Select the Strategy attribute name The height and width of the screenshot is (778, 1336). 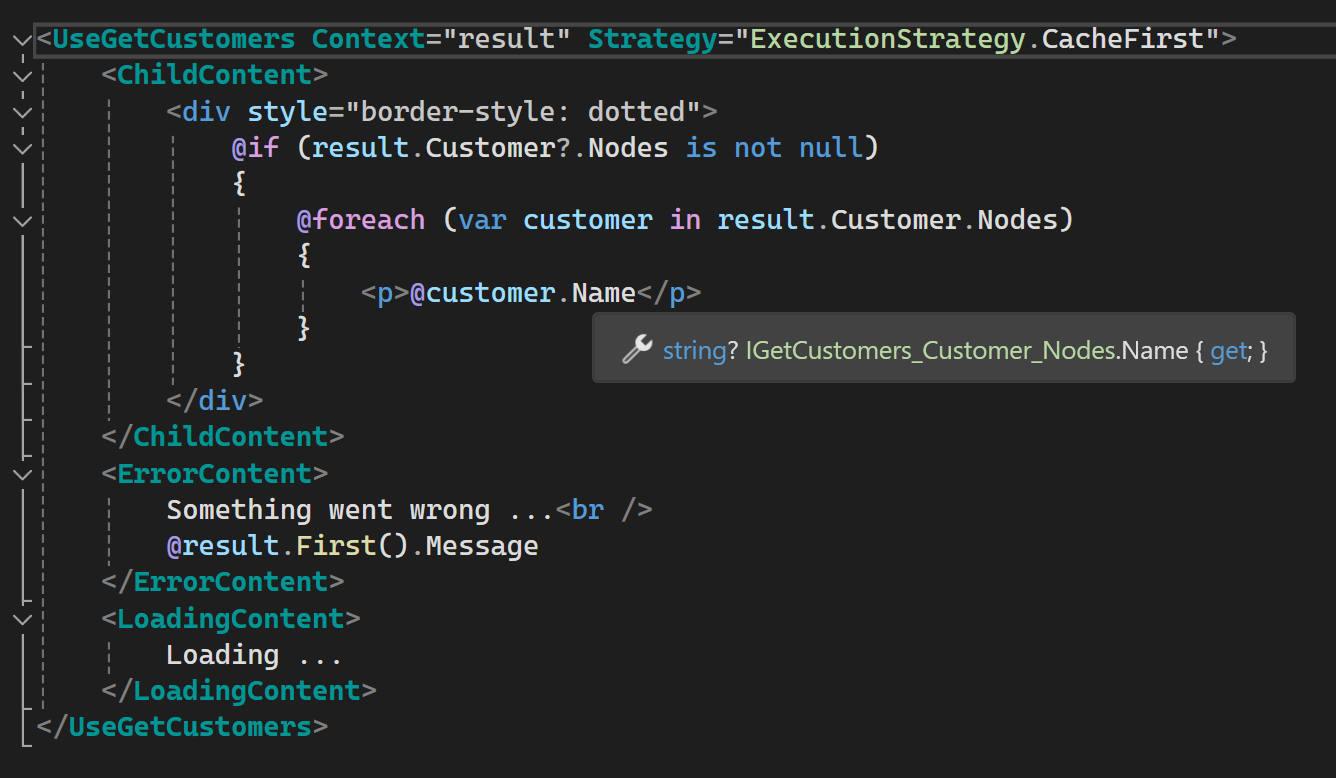(652, 40)
